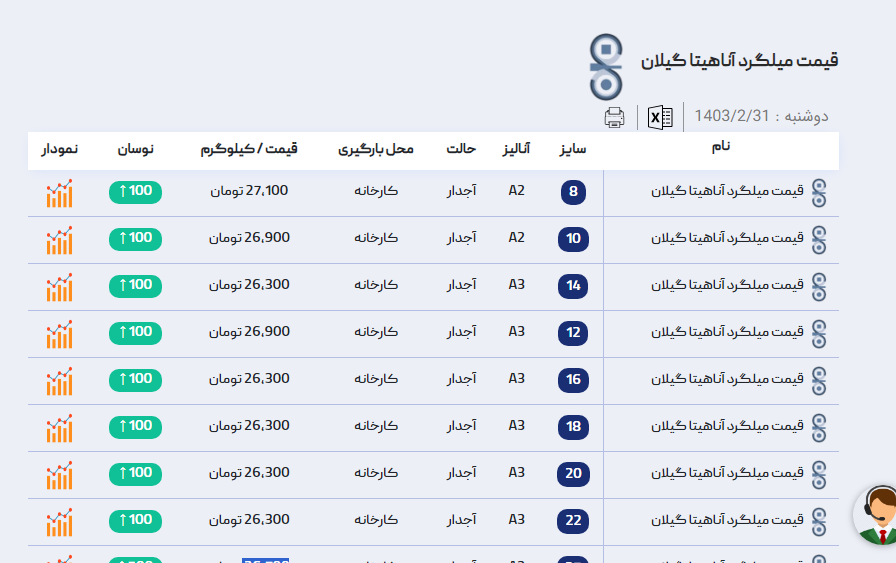Show chart for size 16 rebar row

pos(59,381)
